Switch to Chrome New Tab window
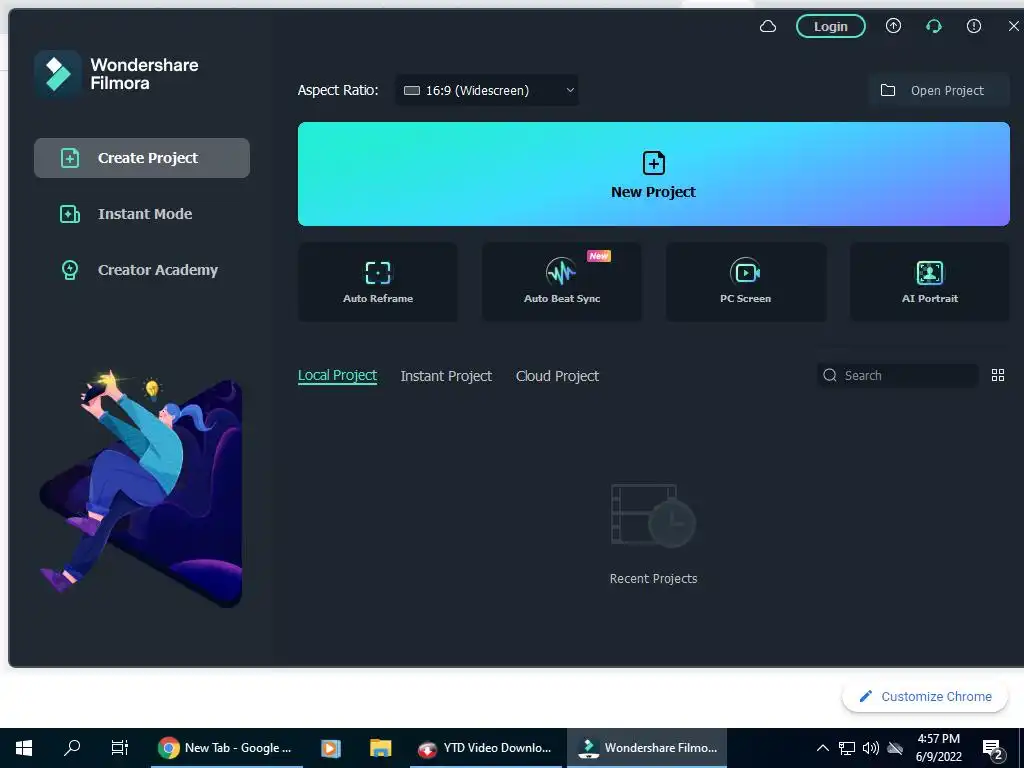The height and width of the screenshot is (768, 1024). pos(227,748)
